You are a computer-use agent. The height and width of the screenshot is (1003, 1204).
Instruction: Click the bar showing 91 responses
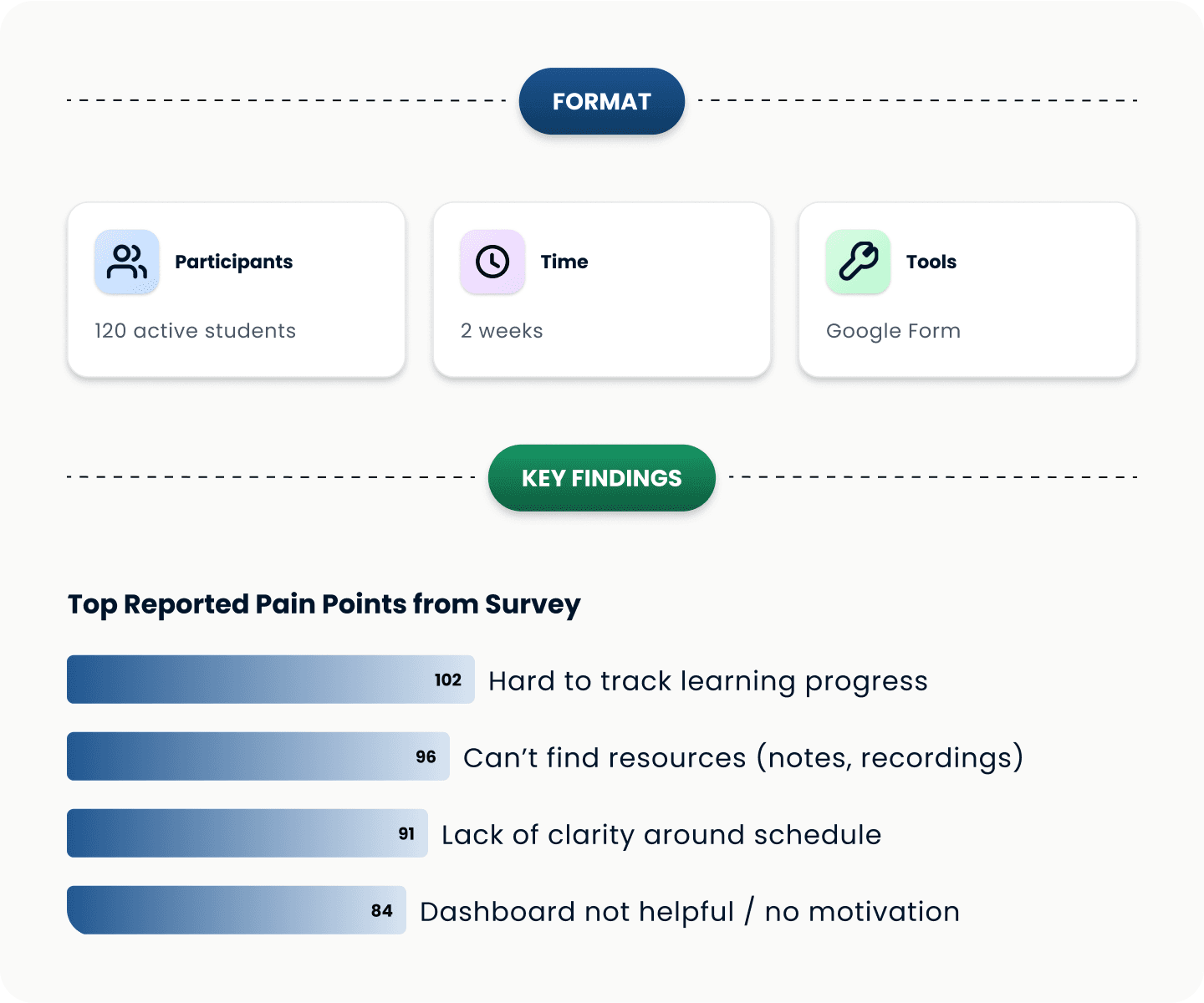click(247, 833)
